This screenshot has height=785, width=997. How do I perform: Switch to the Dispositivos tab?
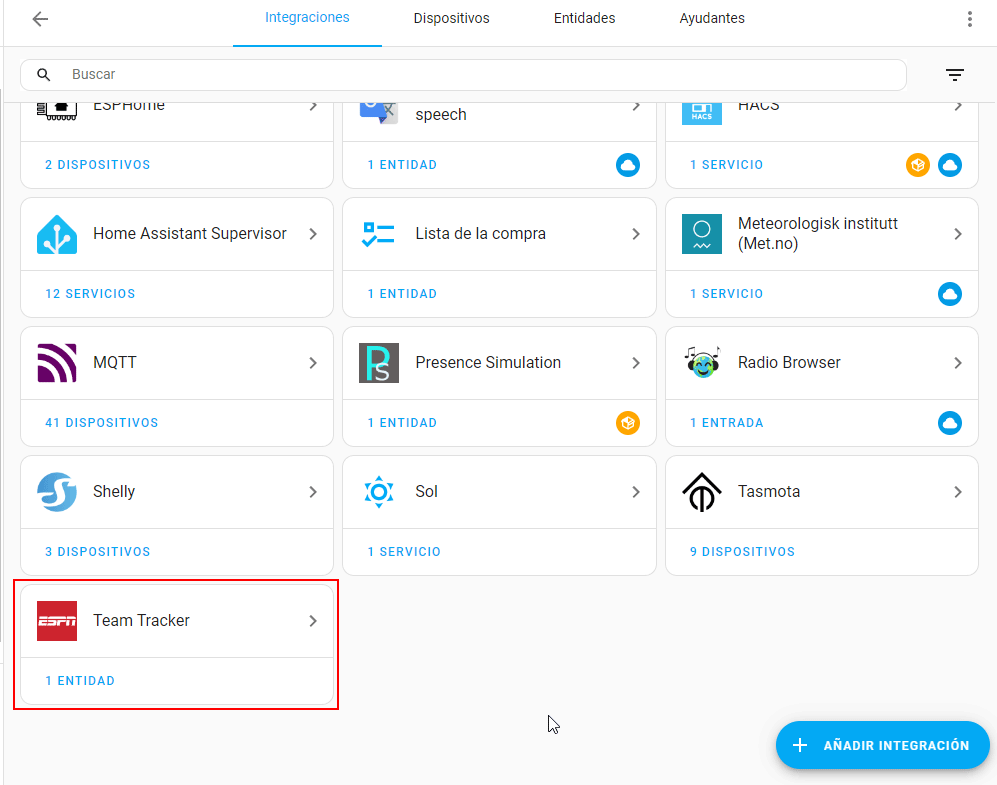(451, 19)
